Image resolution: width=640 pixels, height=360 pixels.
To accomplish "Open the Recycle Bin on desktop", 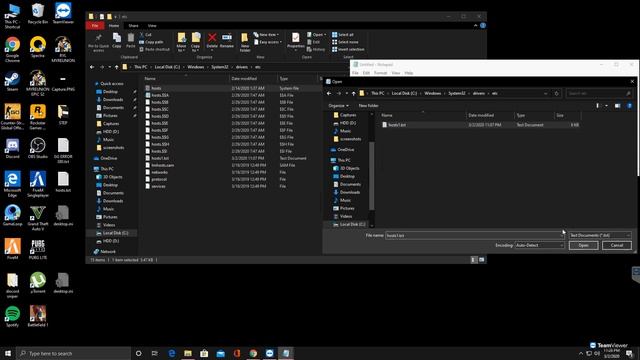I will (x=38, y=13).
